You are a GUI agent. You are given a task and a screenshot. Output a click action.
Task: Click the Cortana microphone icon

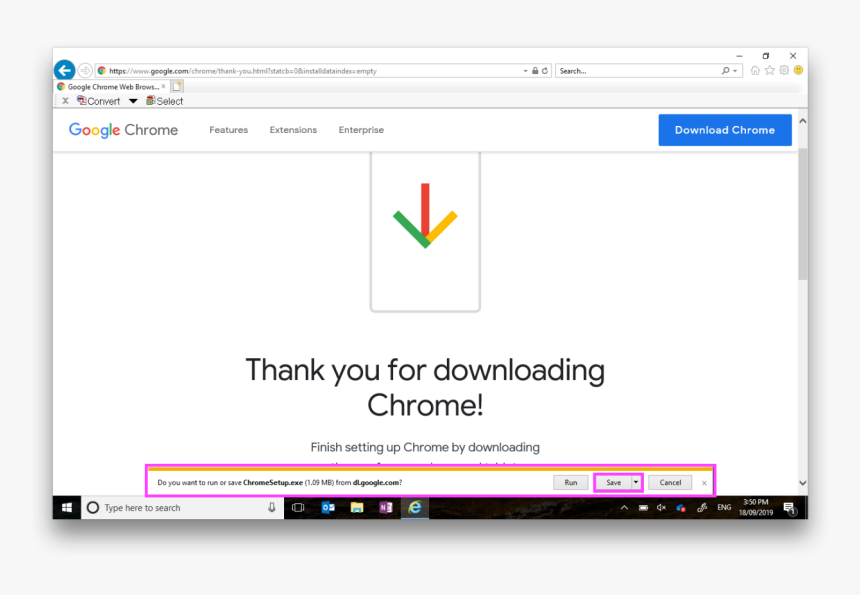tap(271, 508)
